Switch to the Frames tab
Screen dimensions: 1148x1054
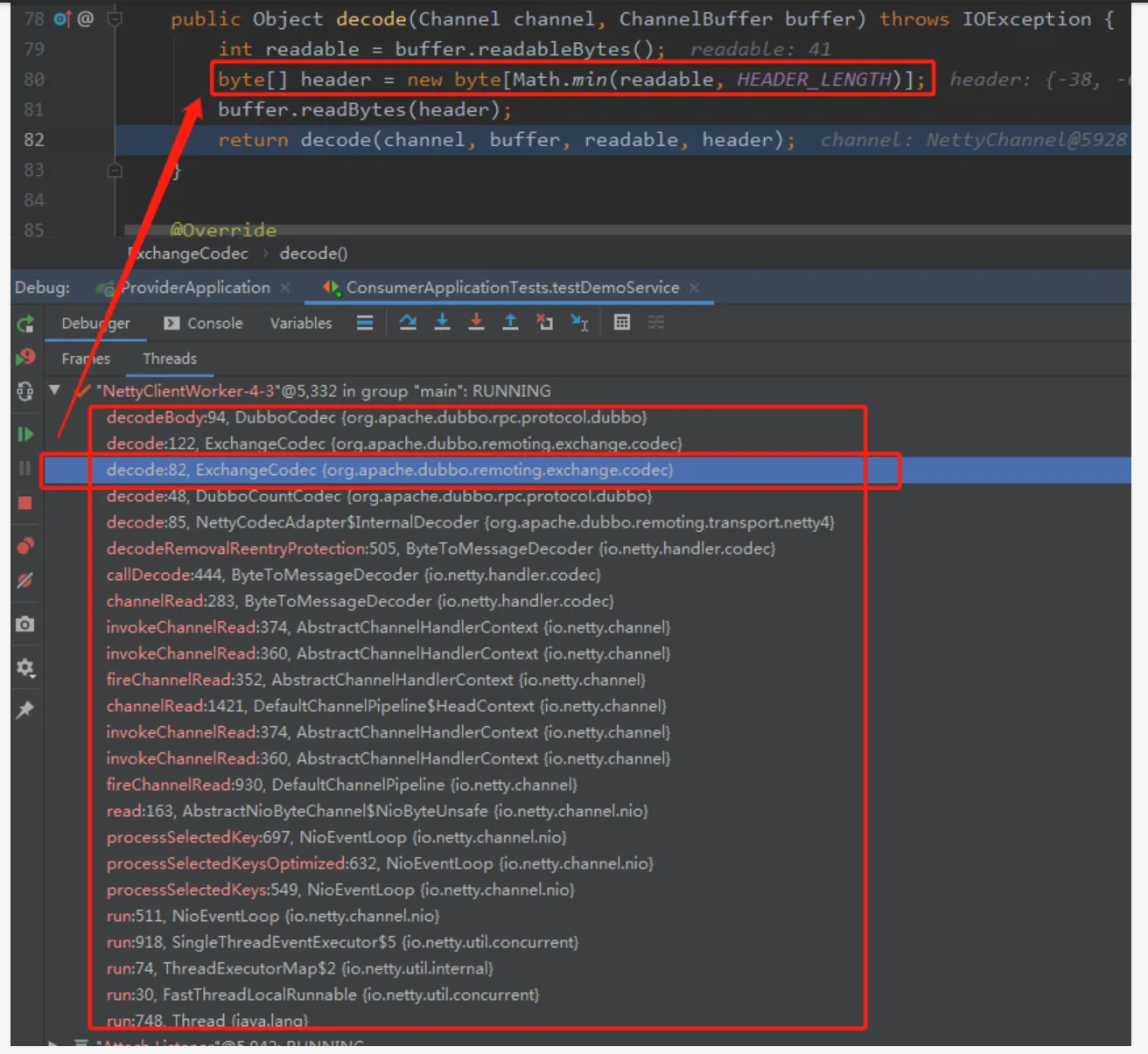click(86, 359)
